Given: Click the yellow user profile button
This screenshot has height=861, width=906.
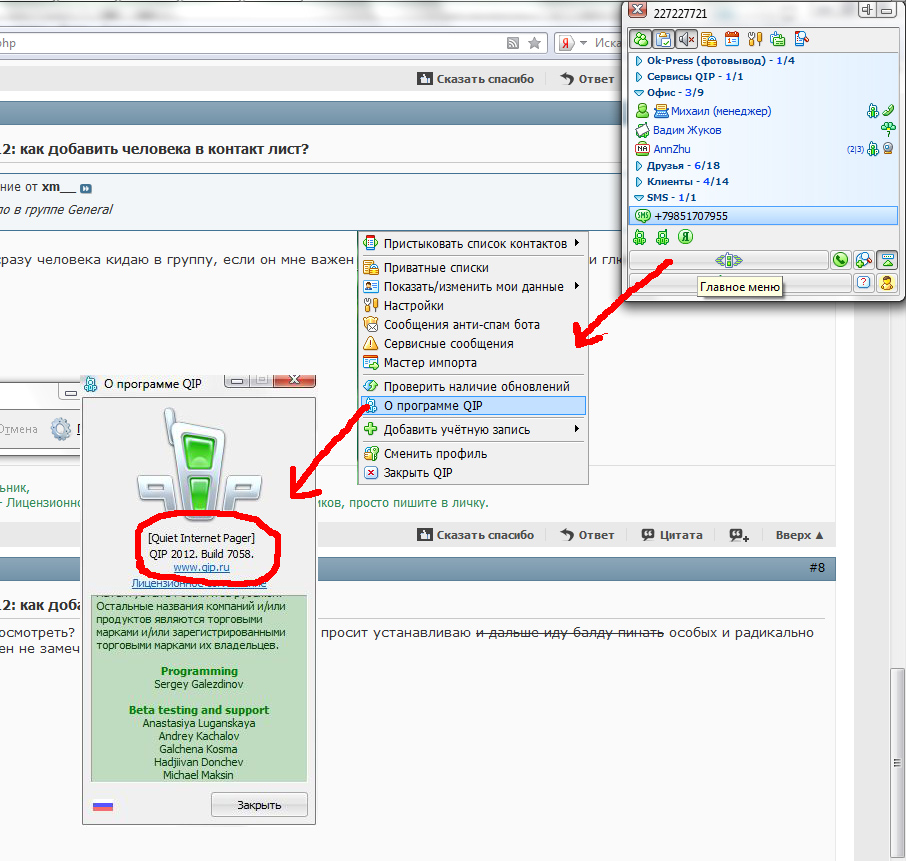Looking at the screenshot, I should coord(887,283).
